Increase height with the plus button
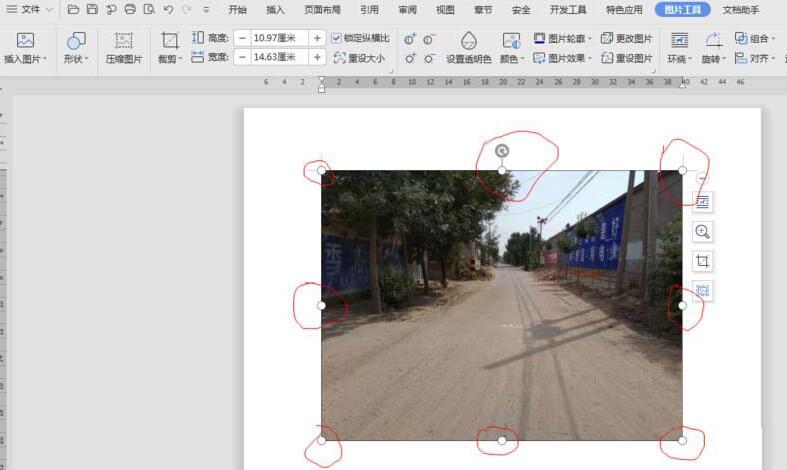This screenshot has height=470, width=787. (x=317, y=38)
